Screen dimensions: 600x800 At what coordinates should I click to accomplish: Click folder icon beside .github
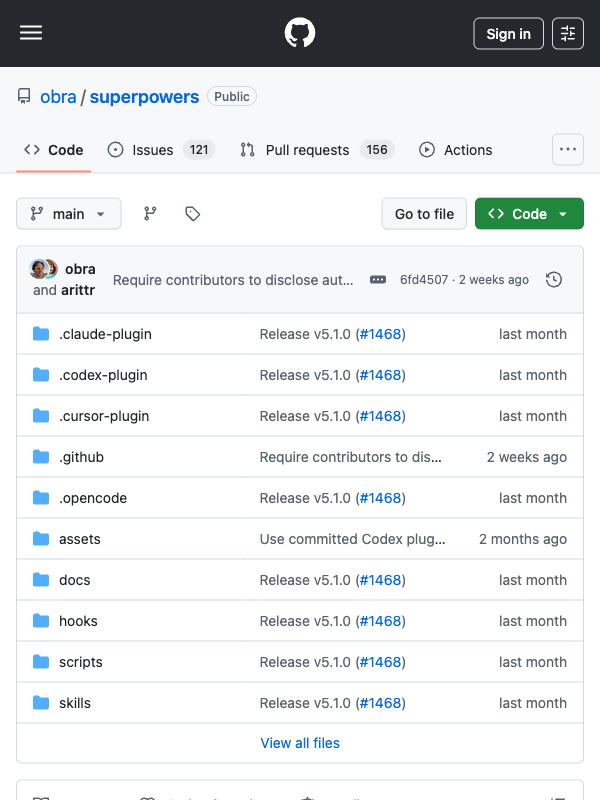tap(41, 457)
